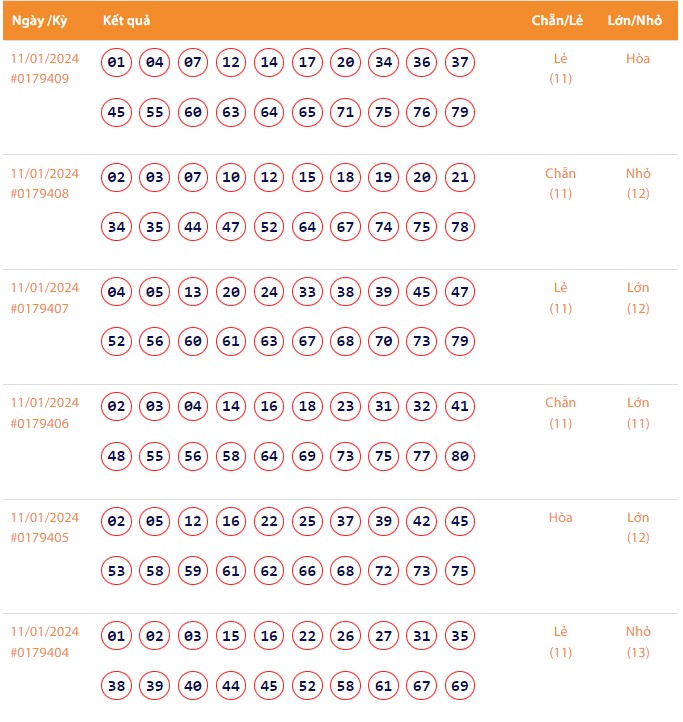Click ball 01 in draw #0179409
This screenshot has height=722, width=683.
pos(117,63)
